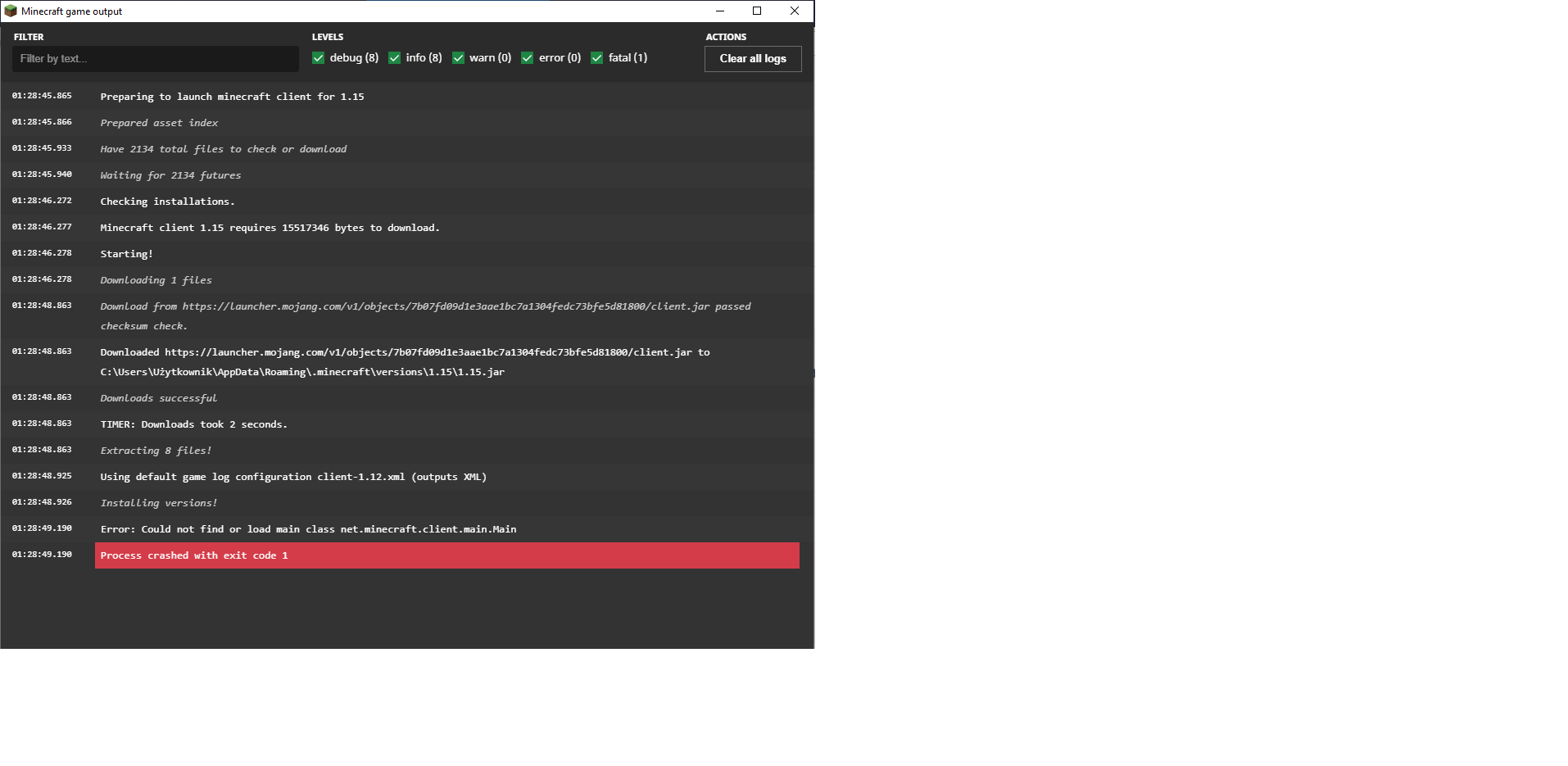Click the 'Checking installations.' log line
This screenshot has height=766, width=1568.
coord(167,202)
